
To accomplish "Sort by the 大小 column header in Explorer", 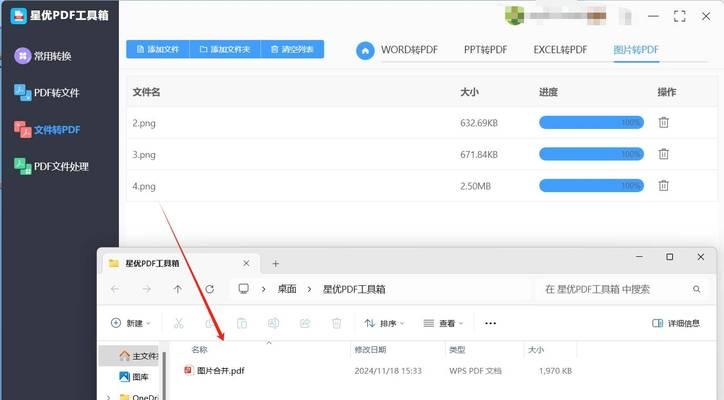I will click(536, 350).
